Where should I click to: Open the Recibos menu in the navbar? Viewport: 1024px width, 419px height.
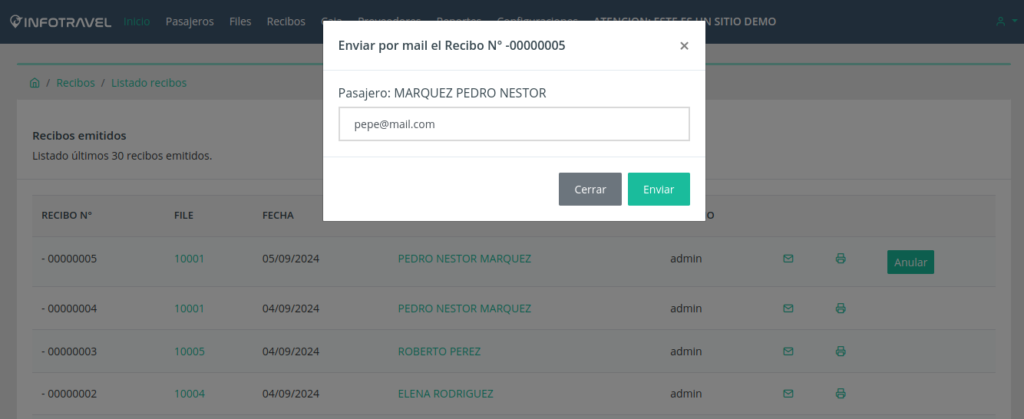pyautogui.click(x=286, y=22)
